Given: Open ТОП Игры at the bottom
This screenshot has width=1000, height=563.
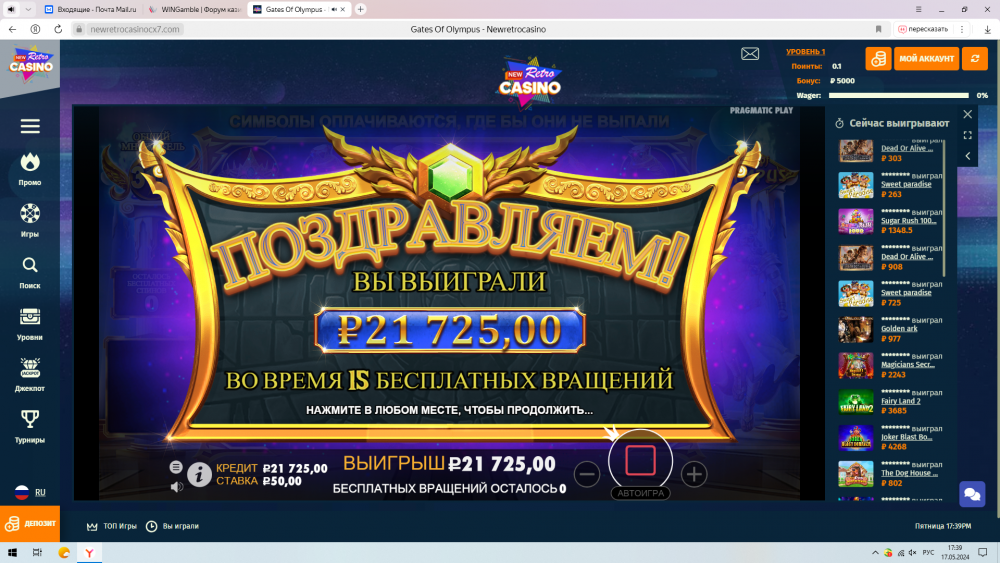Looking at the screenshot, I should click(x=112, y=526).
